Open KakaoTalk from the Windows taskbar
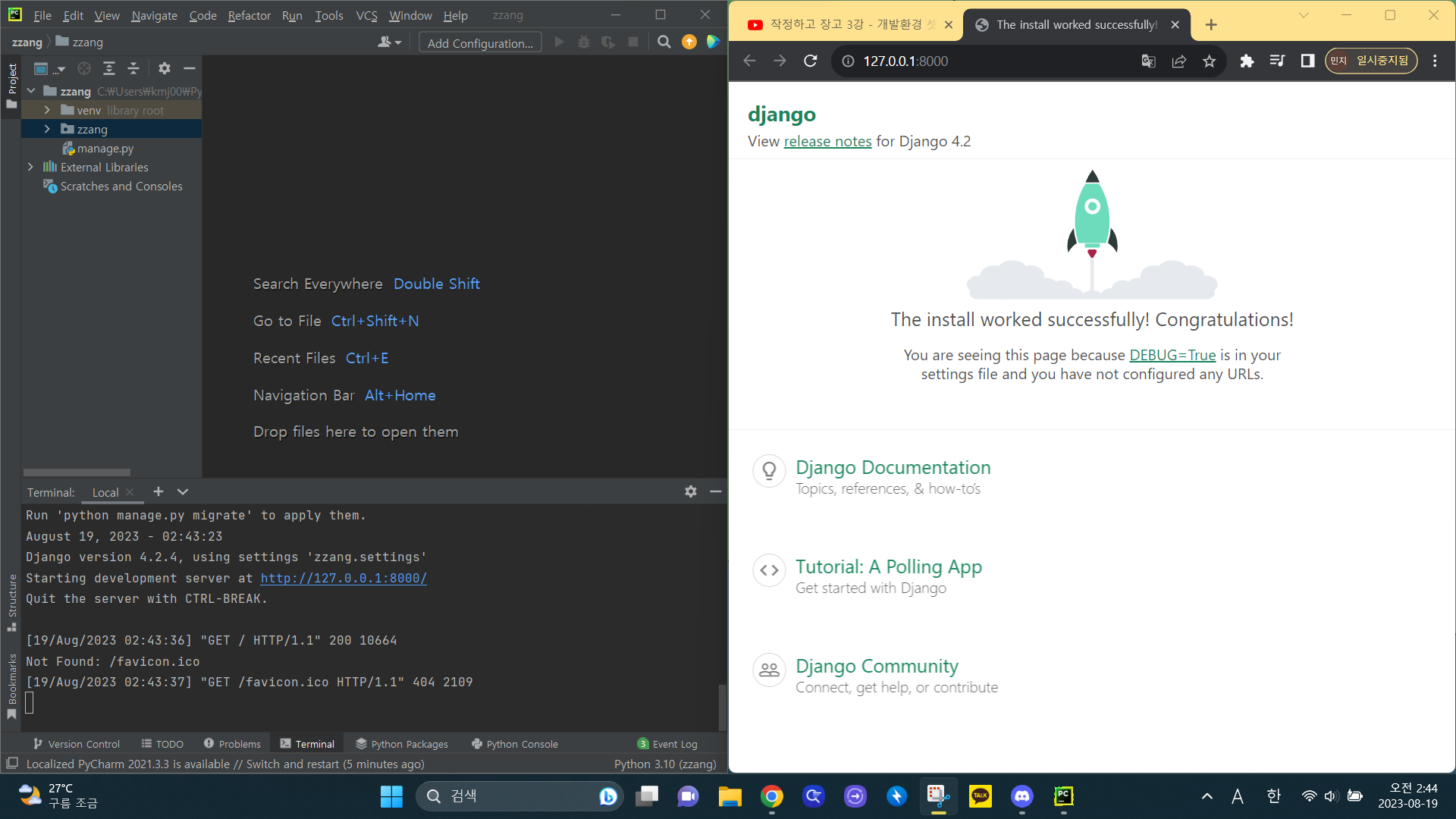This screenshot has height=819, width=1456. (981, 796)
